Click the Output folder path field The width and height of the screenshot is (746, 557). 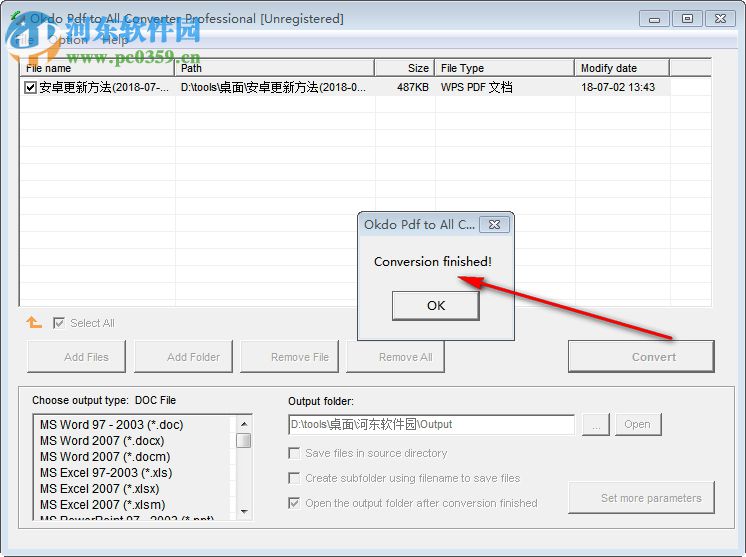[431, 424]
